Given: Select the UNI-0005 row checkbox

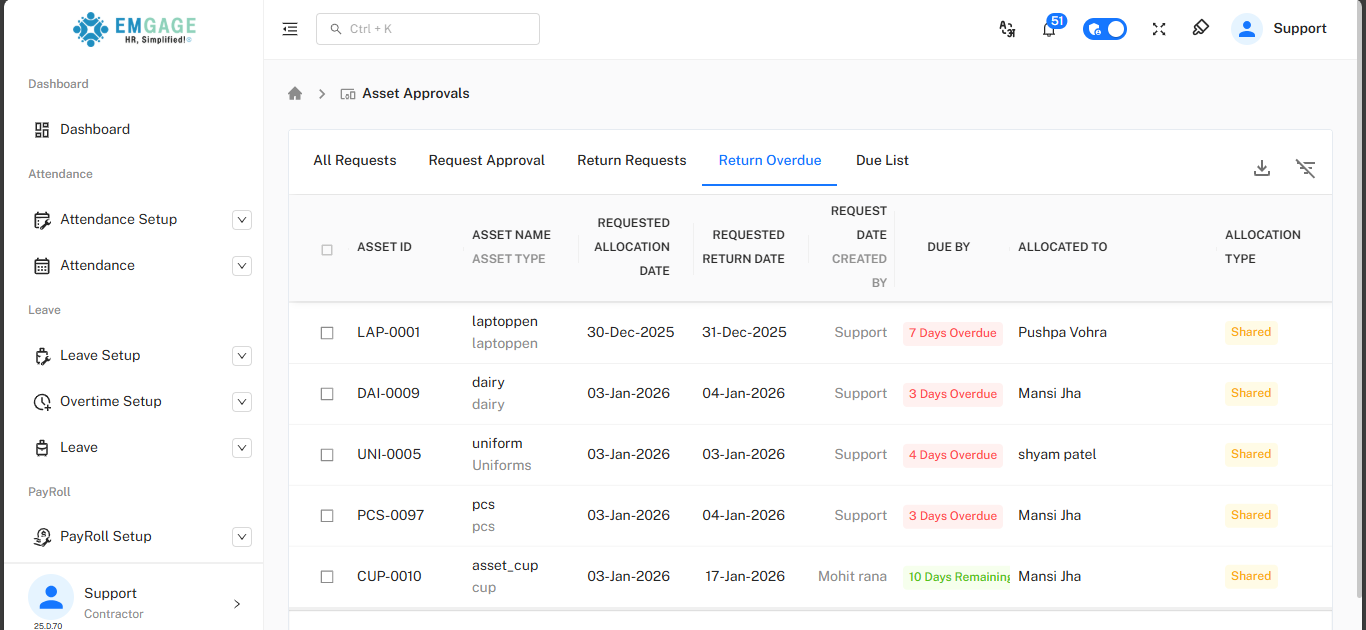Looking at the screenshot, I should click(327, 455).
